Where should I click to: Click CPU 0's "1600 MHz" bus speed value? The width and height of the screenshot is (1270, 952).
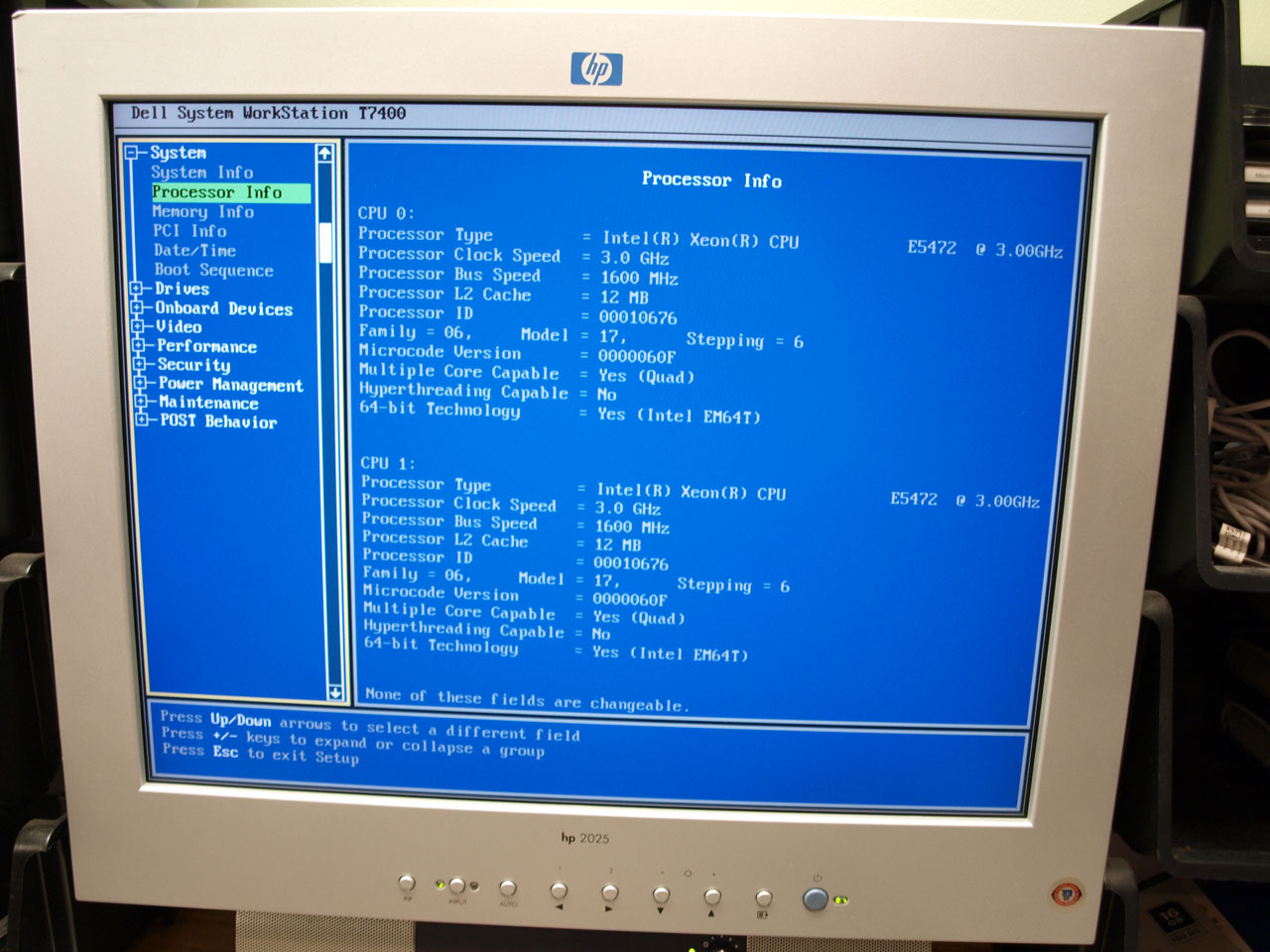639,279
